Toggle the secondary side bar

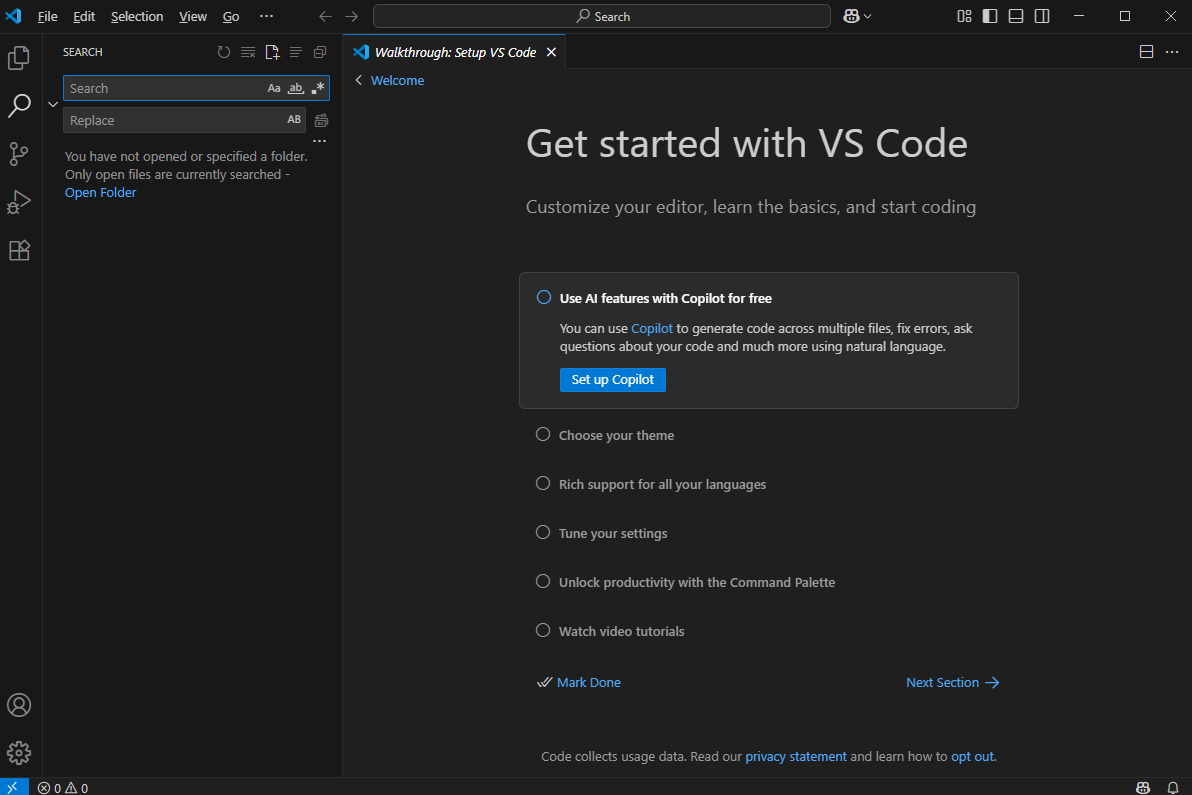click(1042, 16)
